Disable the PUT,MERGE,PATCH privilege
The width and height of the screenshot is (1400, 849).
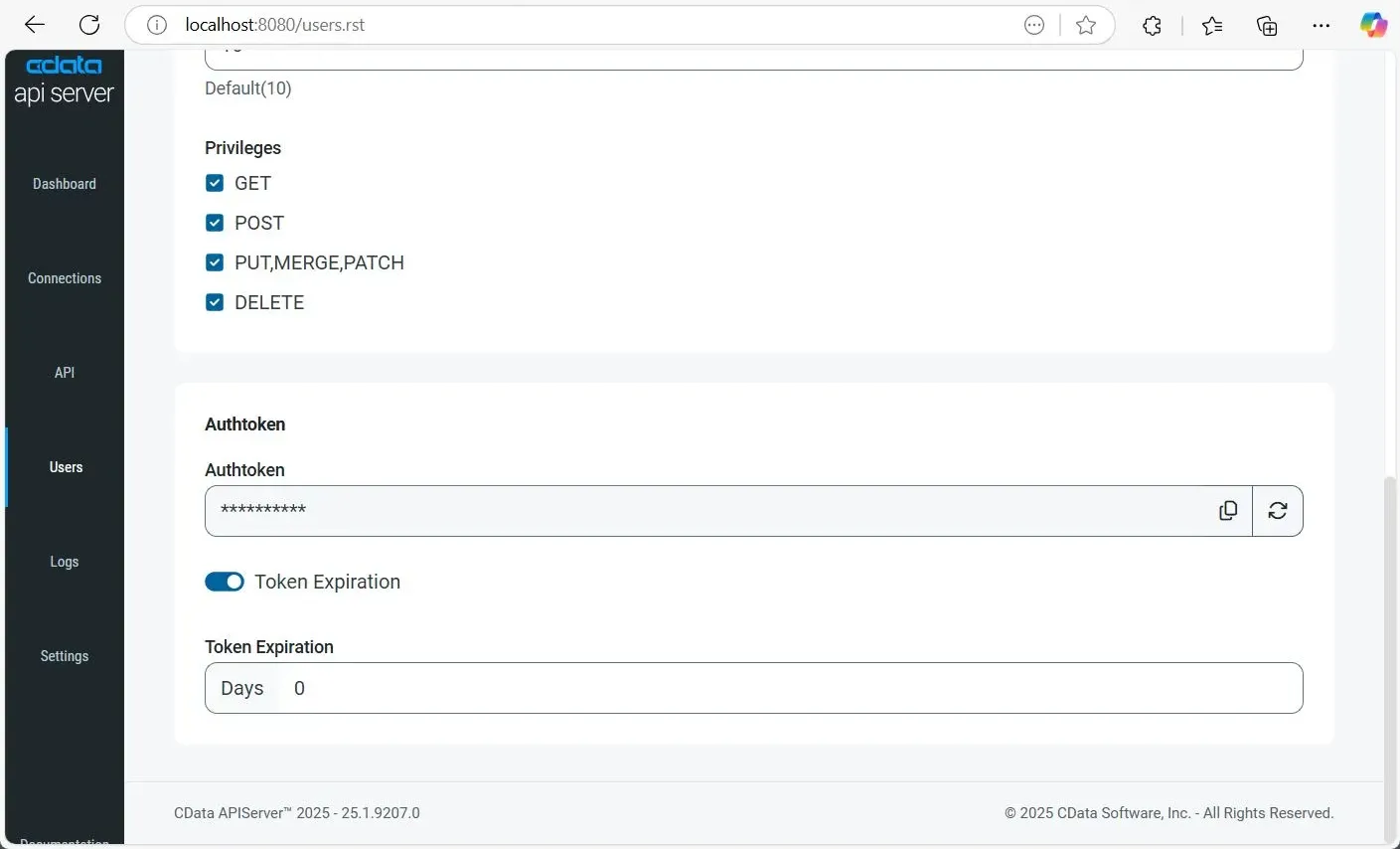(x=215, y=262)
